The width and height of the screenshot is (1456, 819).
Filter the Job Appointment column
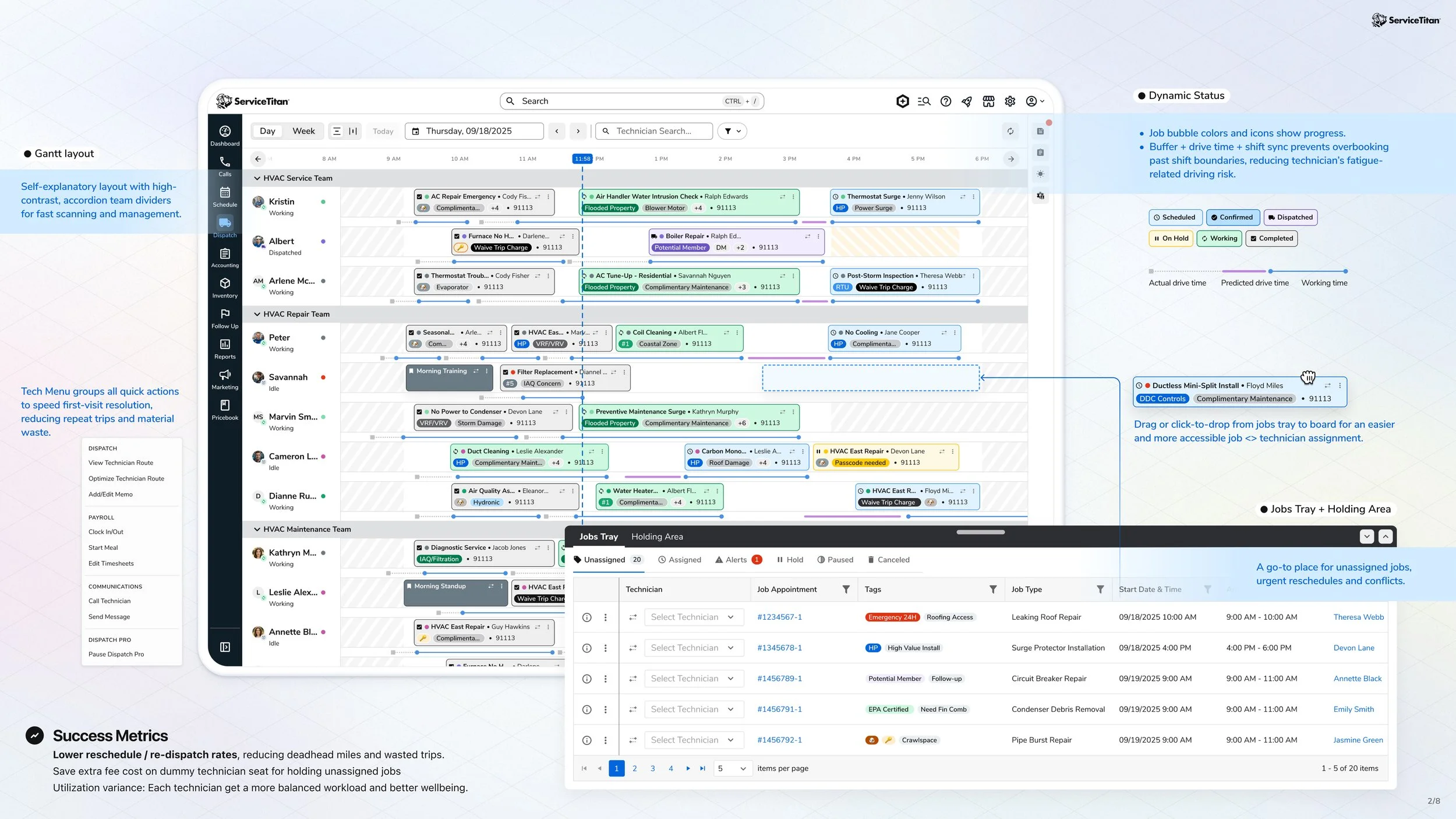coord(846,589)
